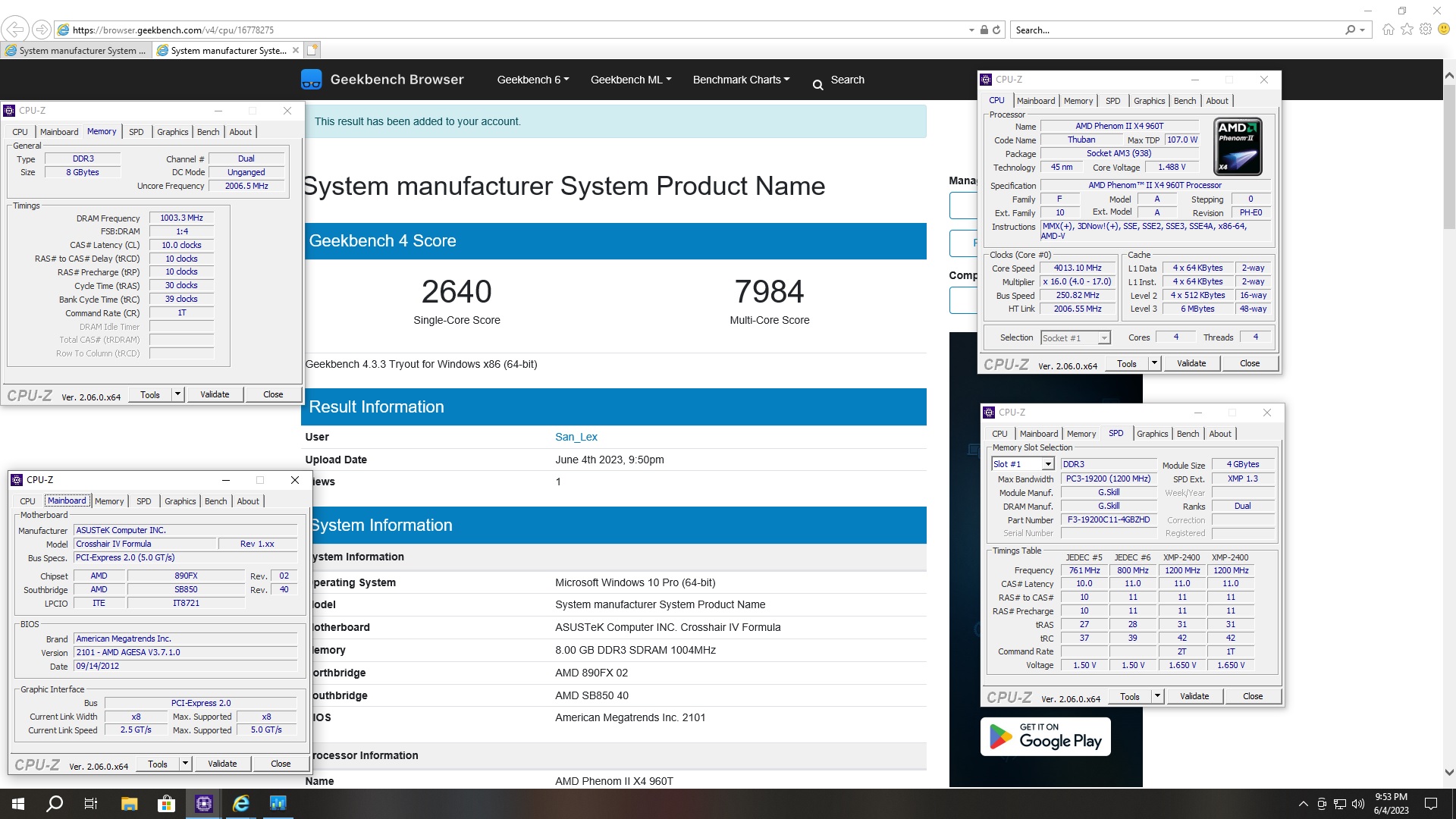The image size is (1456, 819).
Task: Click Validate in CPU window
Action: pos(1191,363)
